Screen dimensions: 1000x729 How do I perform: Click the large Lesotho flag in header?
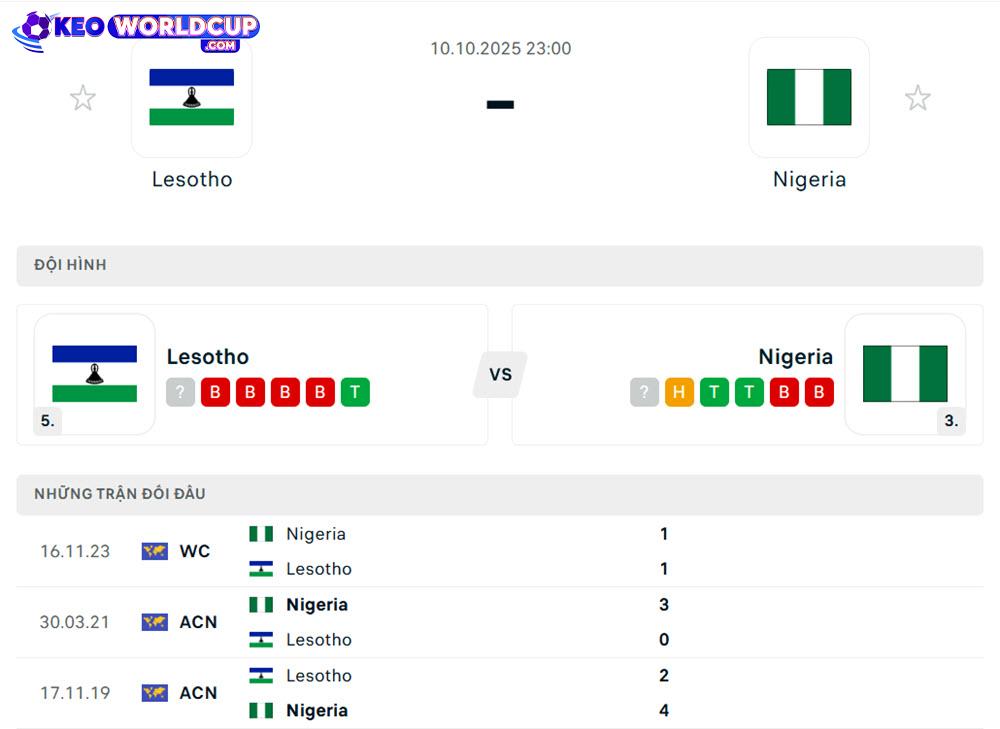coord(192,98)
